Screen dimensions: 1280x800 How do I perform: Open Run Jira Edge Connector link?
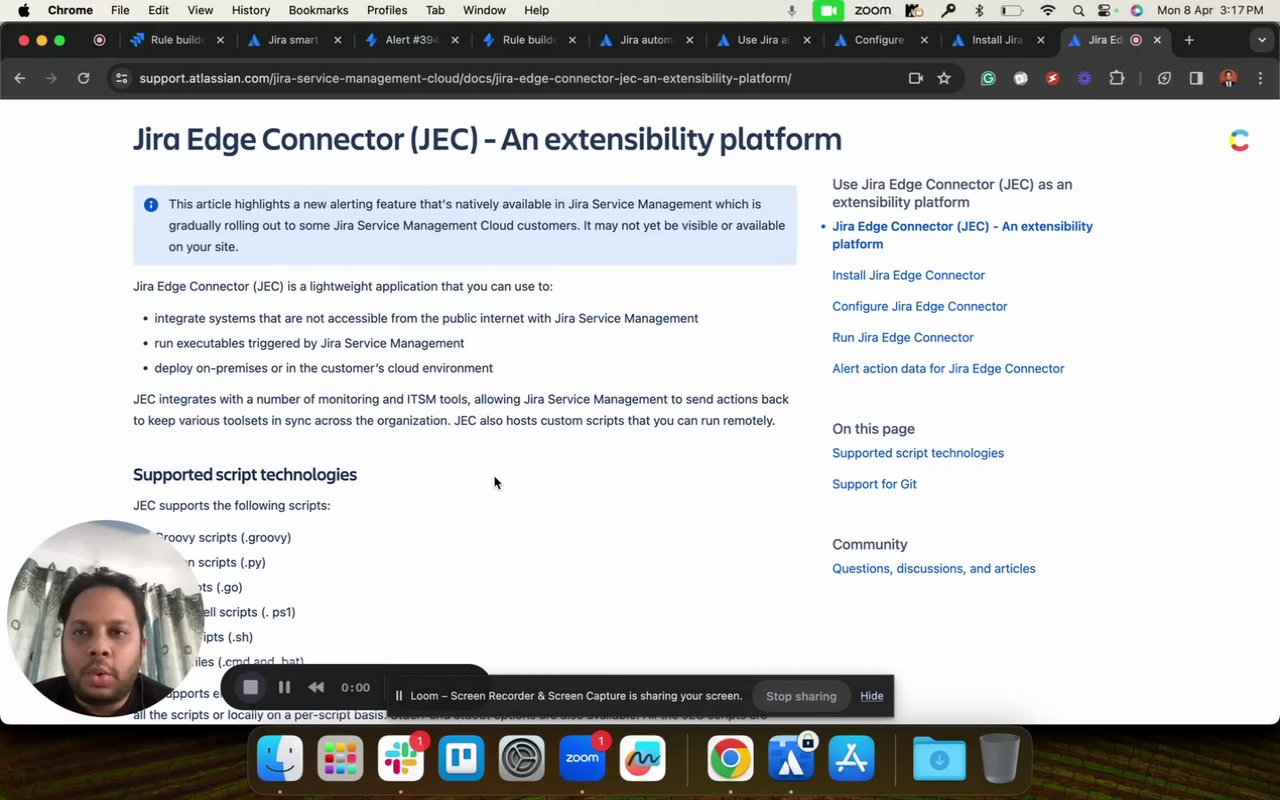point(902,337)
